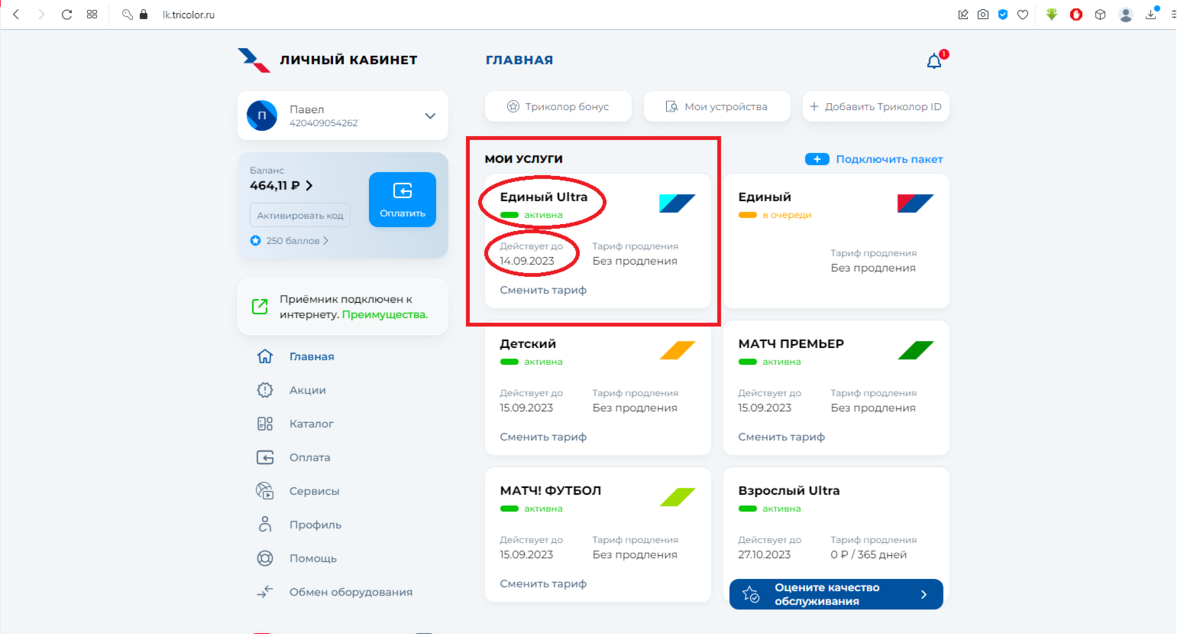Screen dimensions: 1200x634
Task: Click the blue shield icon in toolbar
Action: click(x=1003, y=15)
